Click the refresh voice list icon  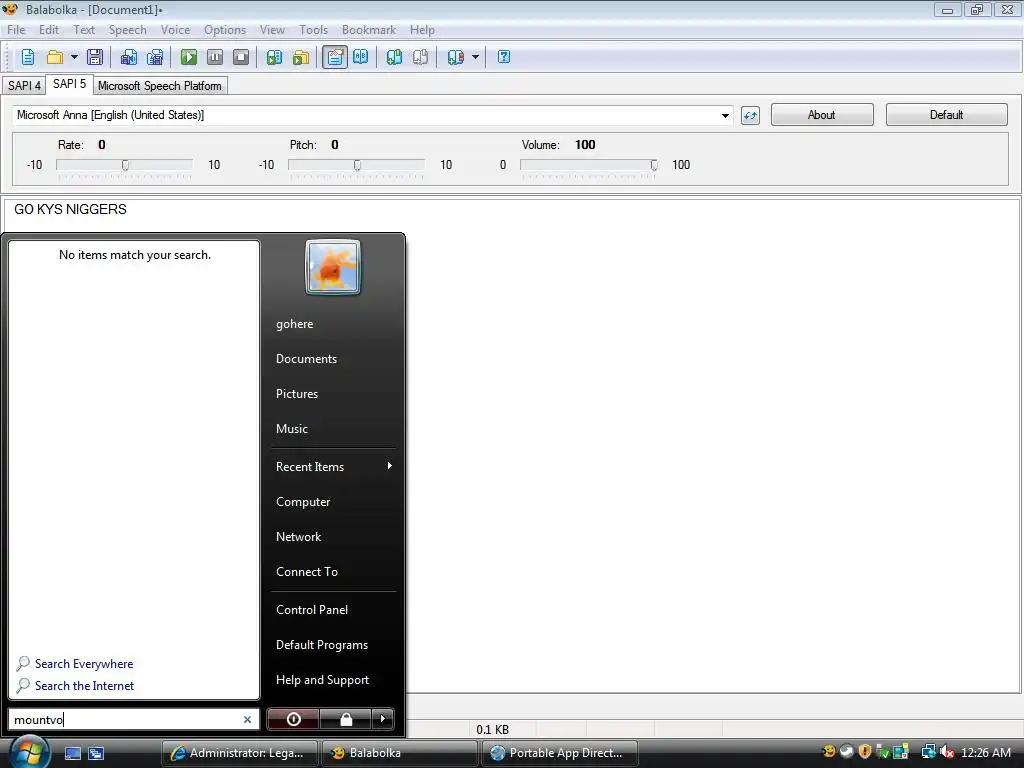(750, 116)
